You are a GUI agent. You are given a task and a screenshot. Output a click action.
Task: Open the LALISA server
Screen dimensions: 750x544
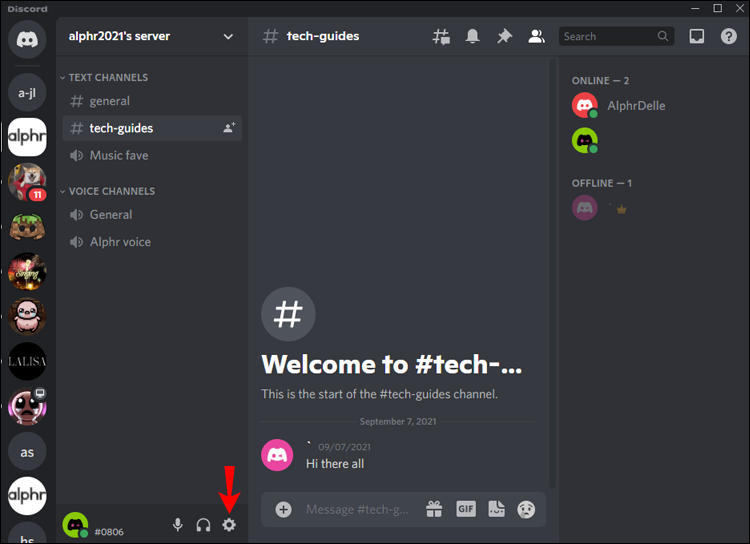pos(27,361)
